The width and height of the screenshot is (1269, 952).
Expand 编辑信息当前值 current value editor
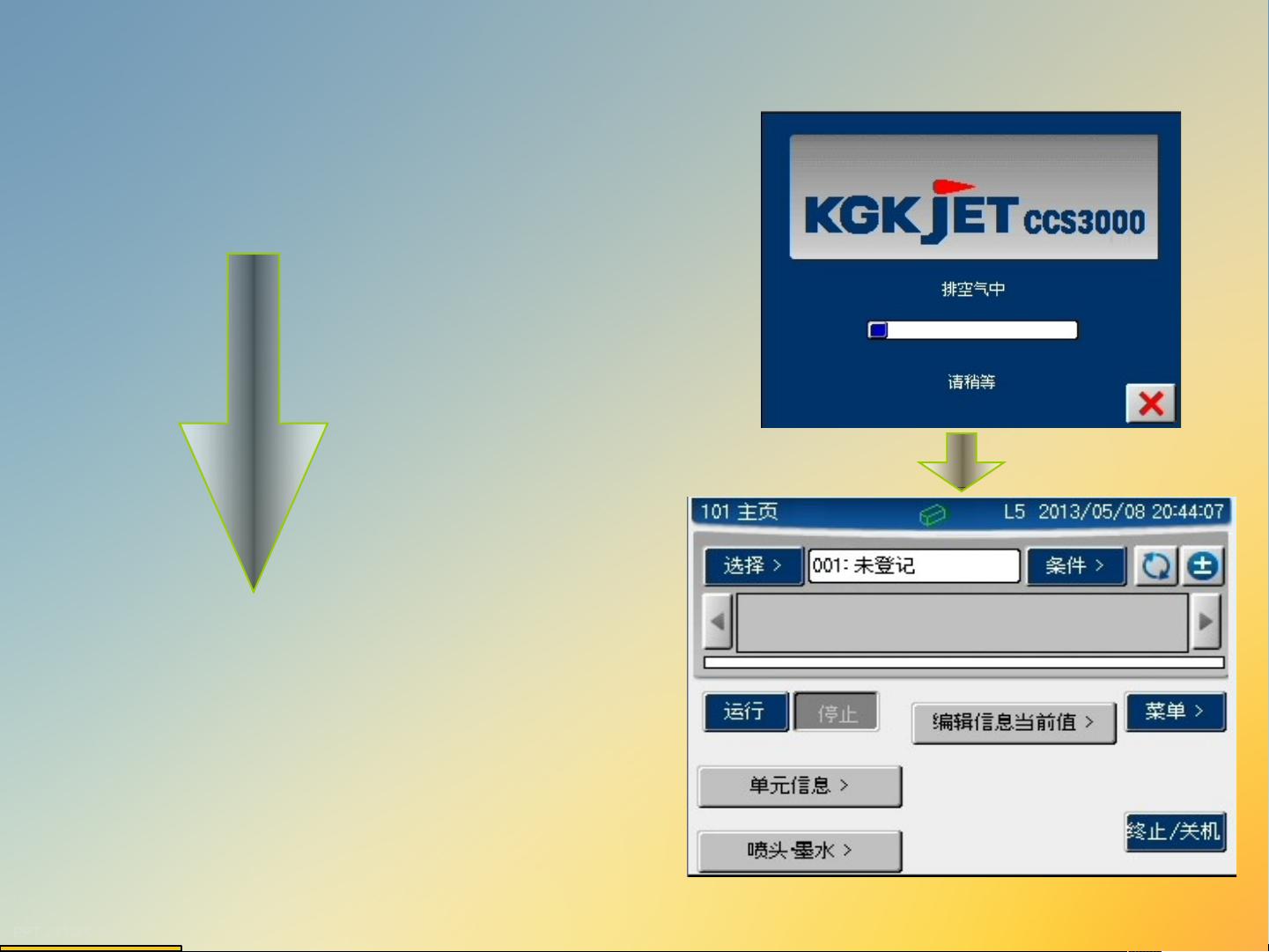pos(1014,720)
